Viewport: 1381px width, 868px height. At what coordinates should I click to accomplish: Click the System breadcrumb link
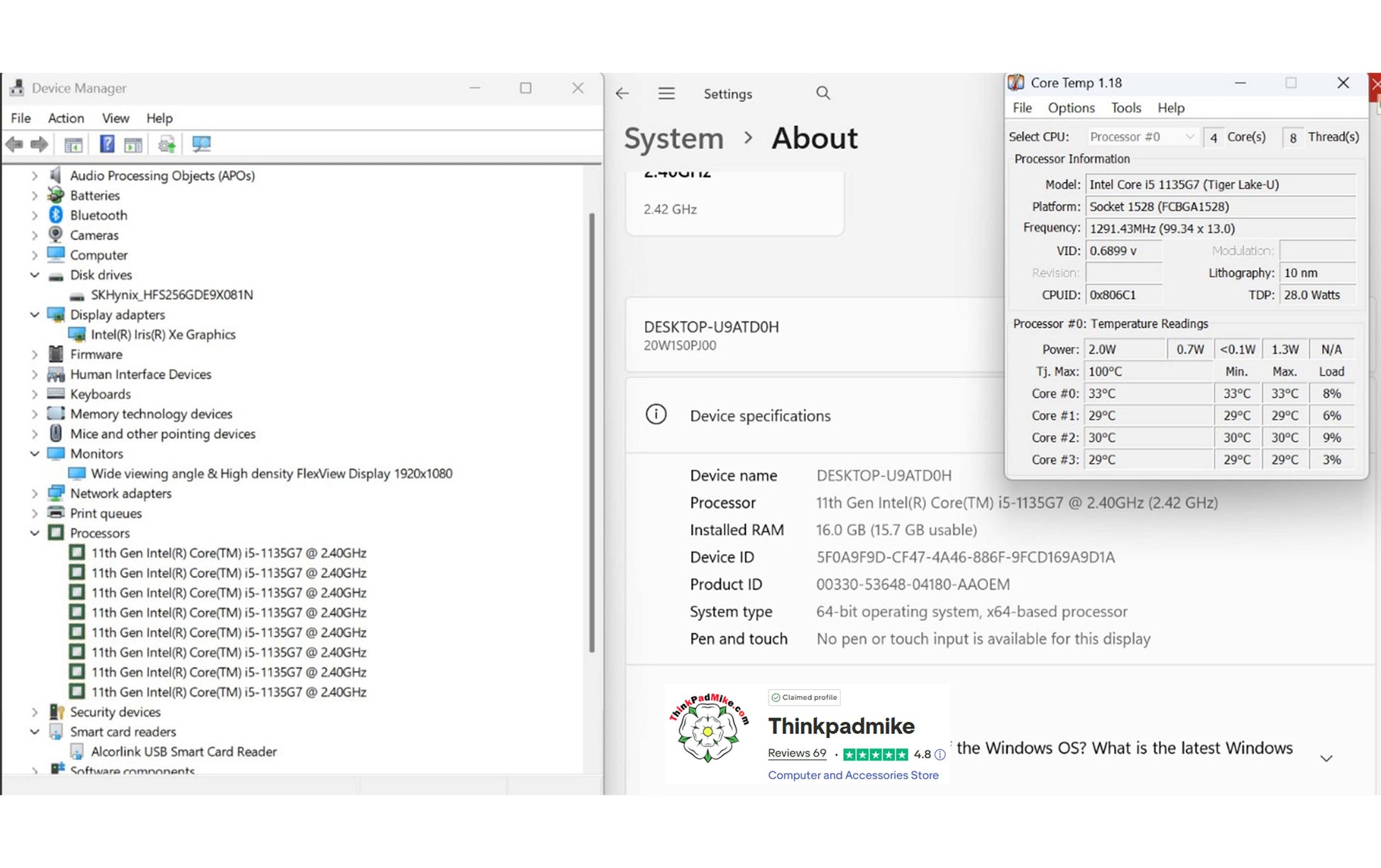673,138
